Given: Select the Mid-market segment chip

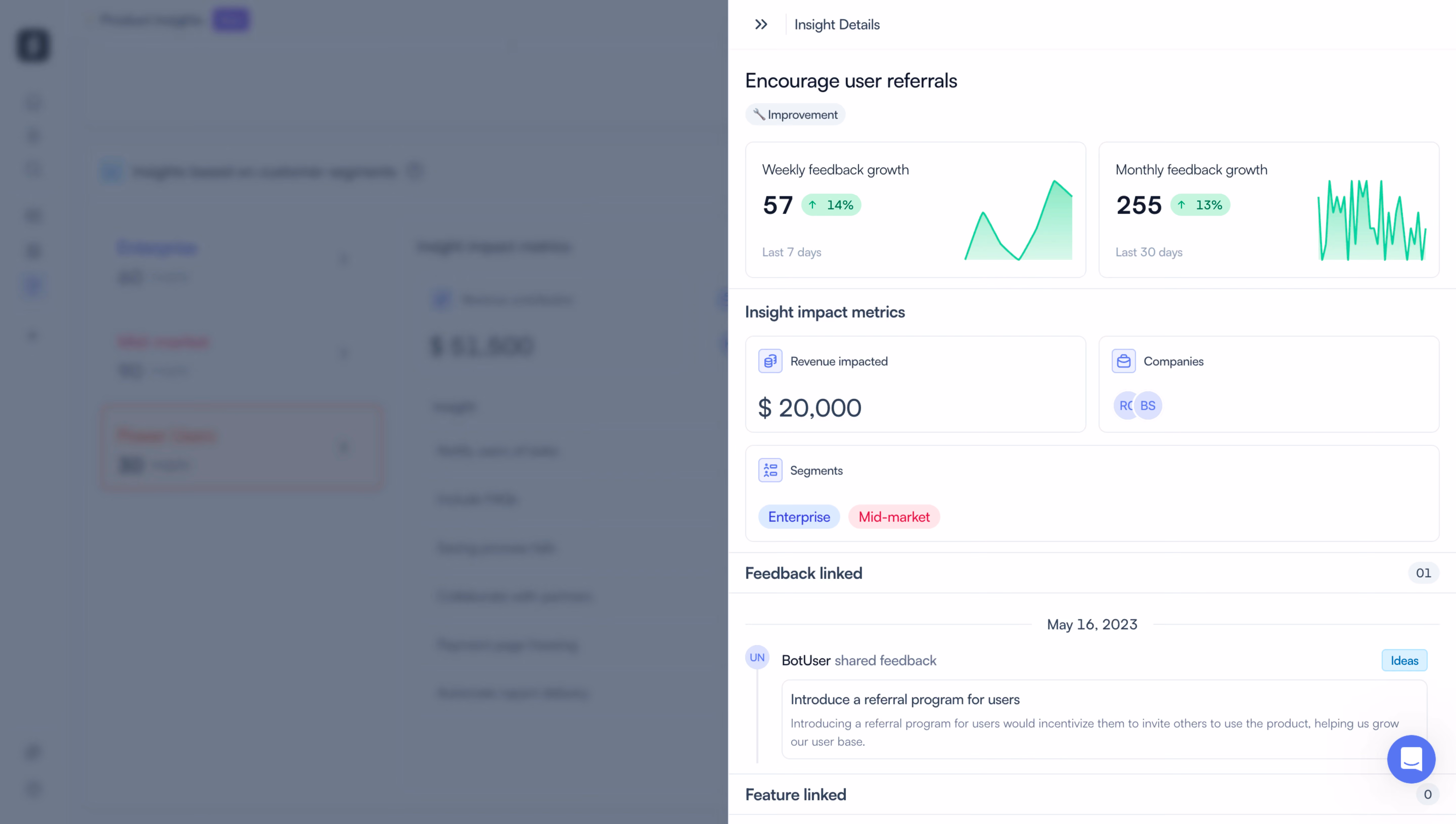Looking at the screenshot, I should tap(894, 517).
